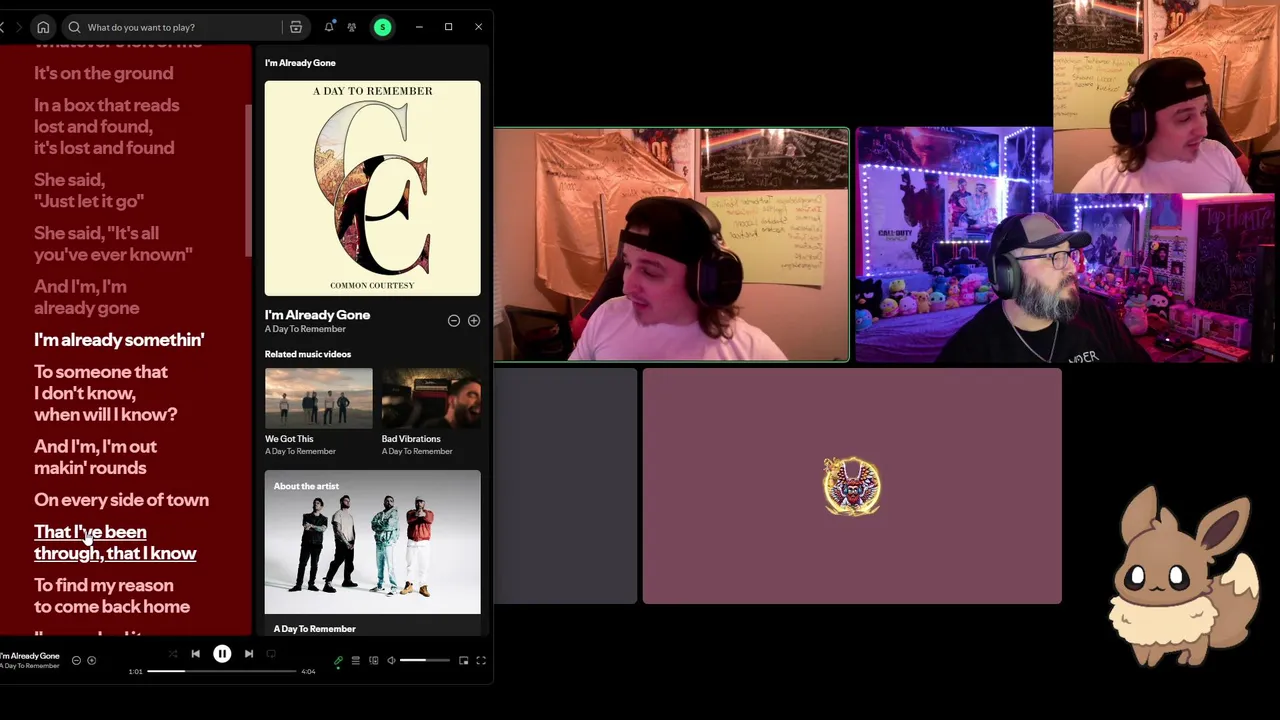Open the miniplayer icon
Viewport: 1280px width, 720px height.
coord(463,660)
